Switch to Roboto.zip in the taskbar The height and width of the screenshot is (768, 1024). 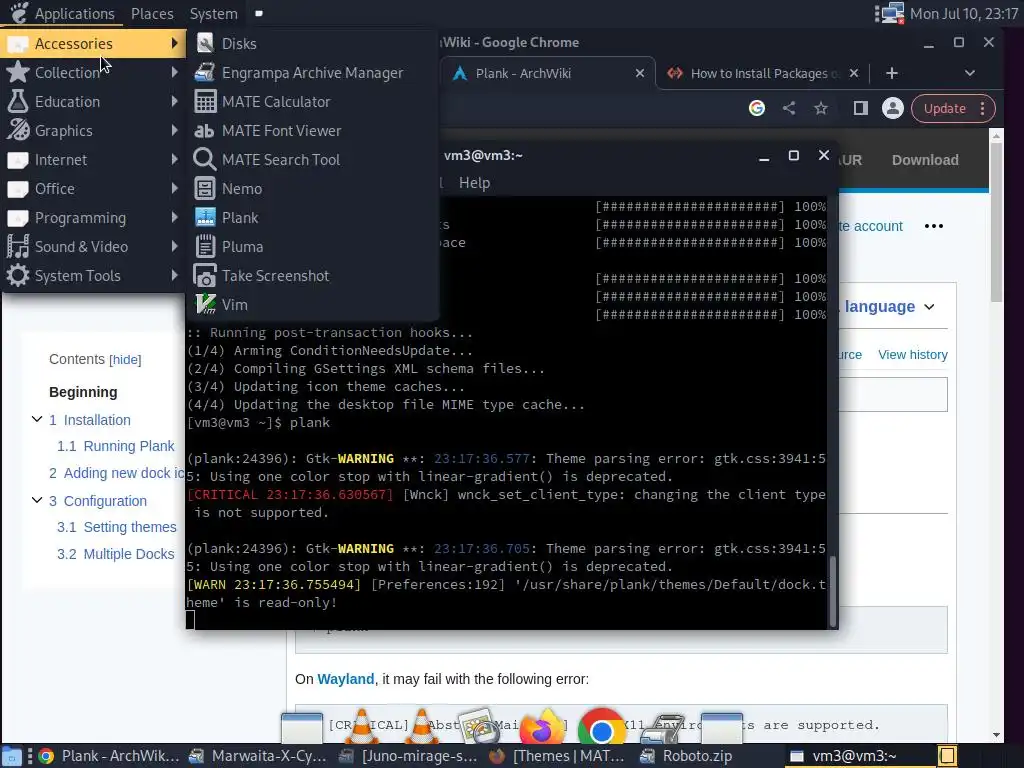coord(685,756)
